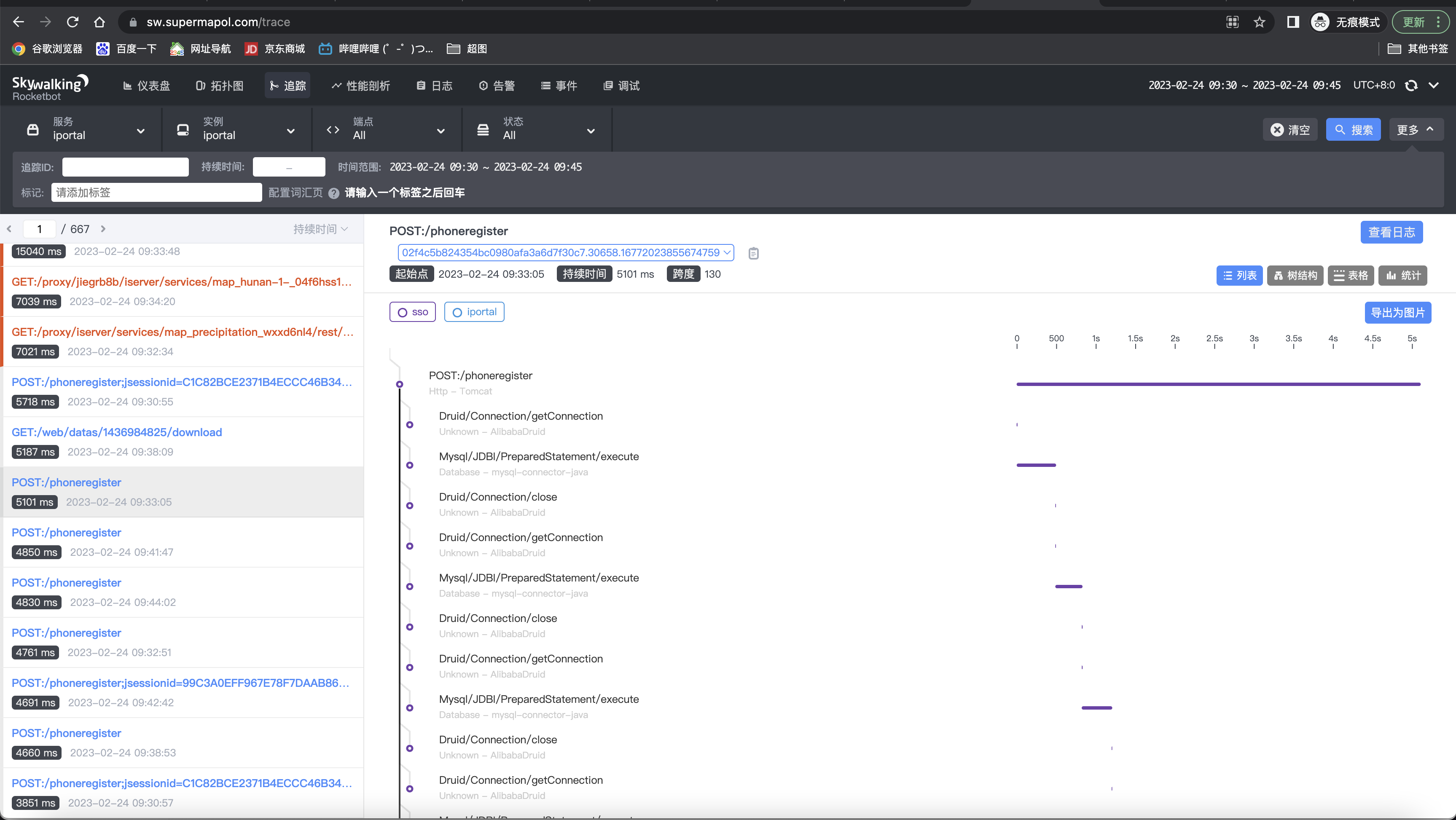1456x820 pixels.
Task: Open the 拓扑图 navigation tab
Action: tap(219, 86)
